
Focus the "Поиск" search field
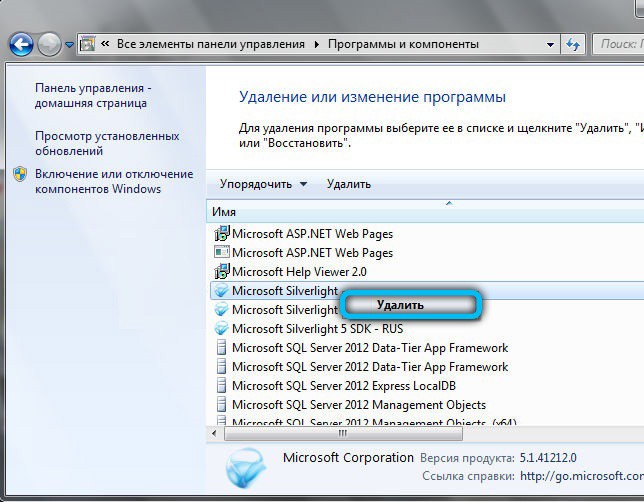coord(619,44)
